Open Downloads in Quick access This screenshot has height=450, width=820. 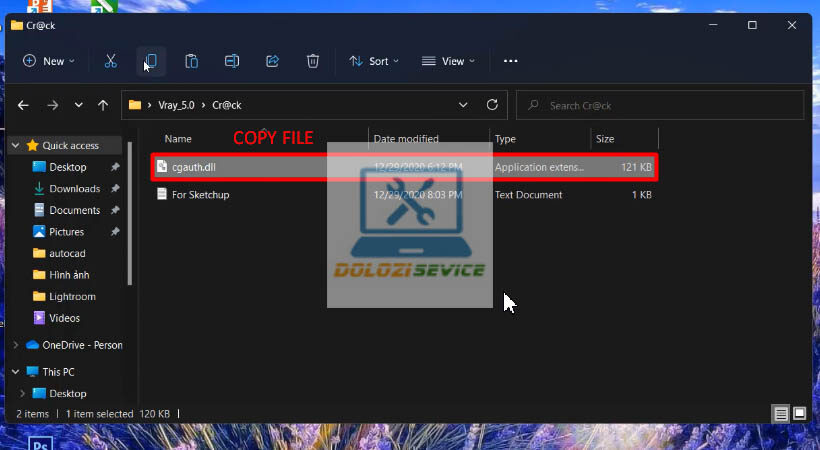[74, 189]
